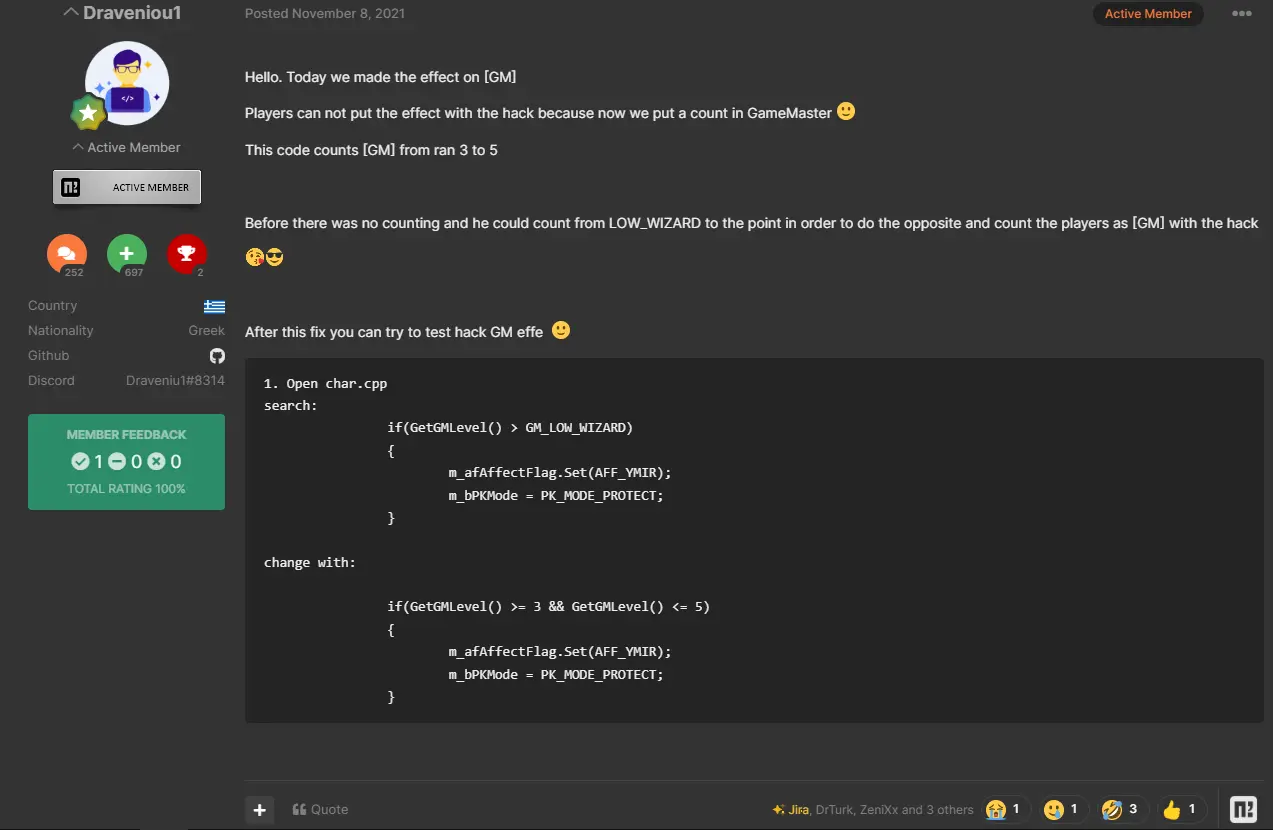Toggle multiquote with the plus button
Image resolution: width=1273 pixels, height=830 pixels.
click(259, 810)
